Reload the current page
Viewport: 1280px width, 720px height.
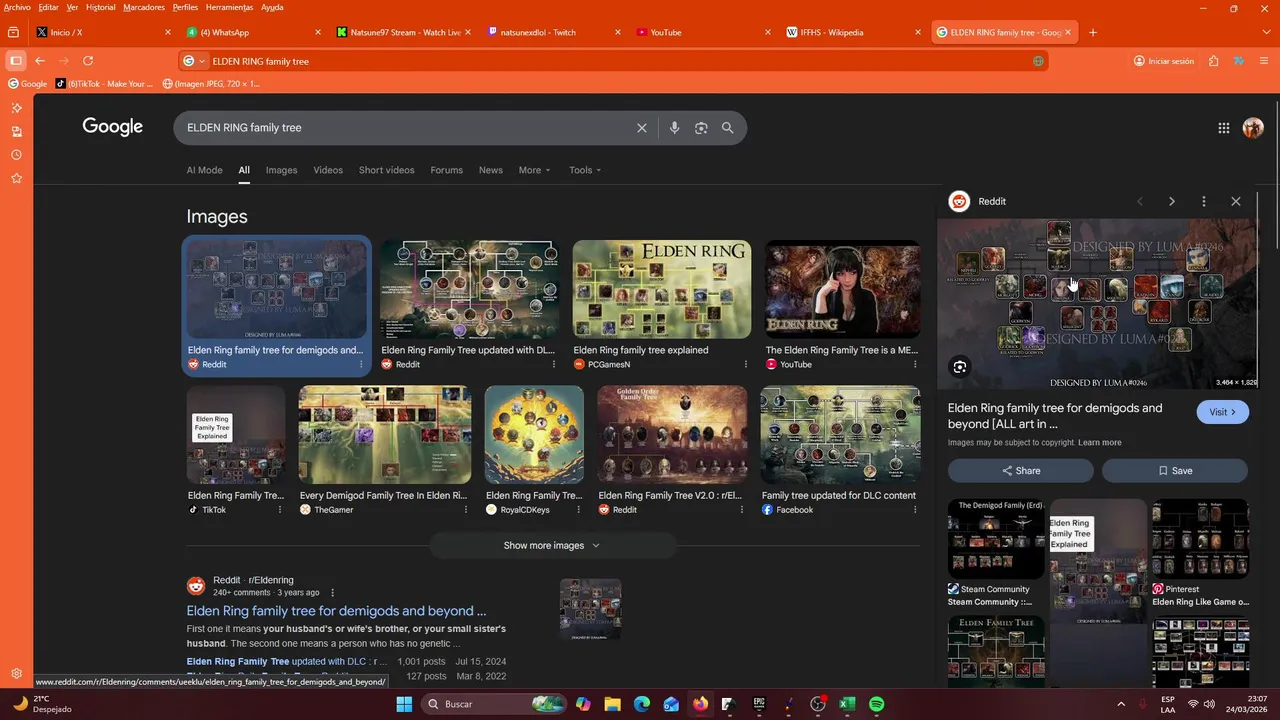pos(88,61)
